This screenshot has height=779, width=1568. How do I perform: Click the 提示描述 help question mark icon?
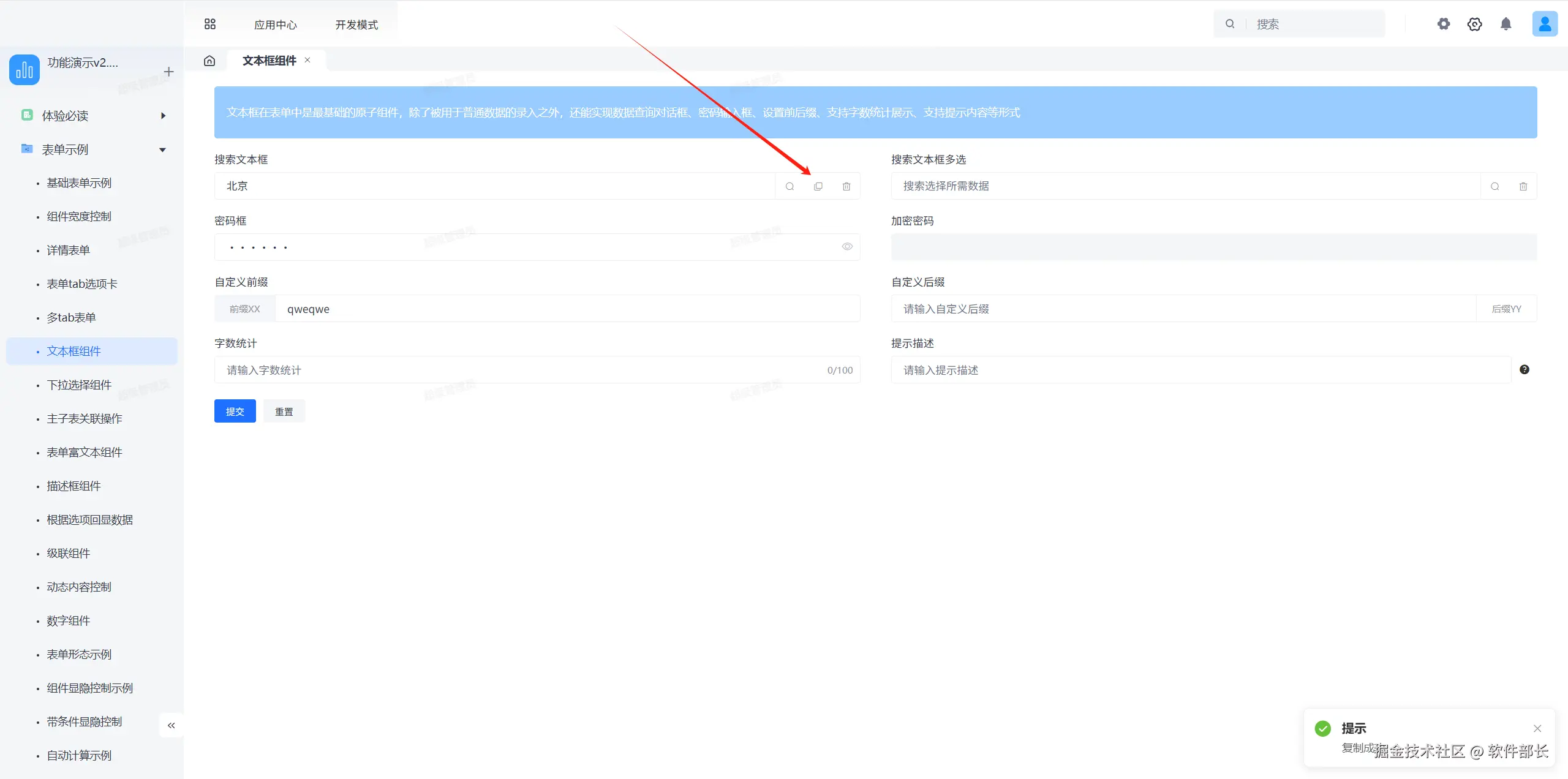click(1525, 369)
